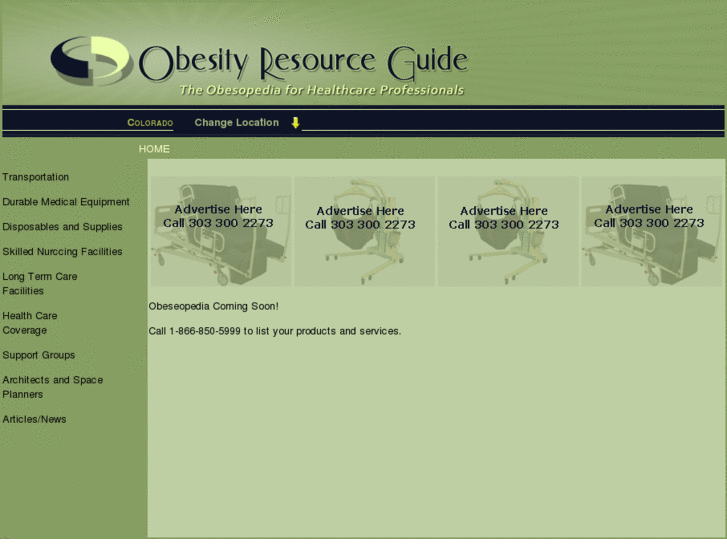The height and width of the screenshot is (545, 727).
Task: Open the Change Location dropdown
Action: 236,122
